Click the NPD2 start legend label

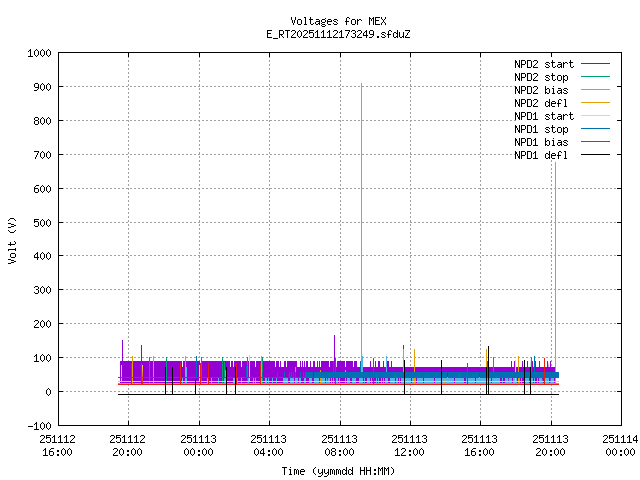tap(541, 64)
